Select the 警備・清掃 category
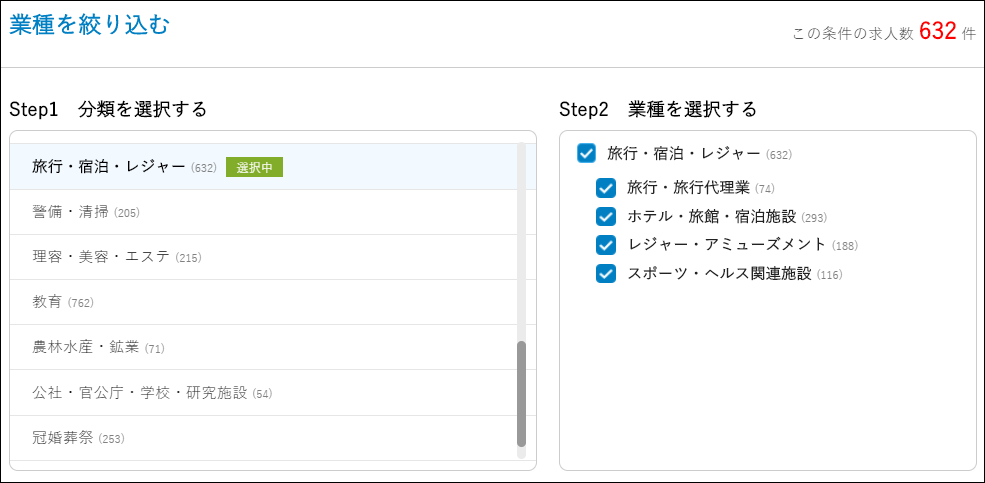Screen dimensions: 985x483 [70, 212]
